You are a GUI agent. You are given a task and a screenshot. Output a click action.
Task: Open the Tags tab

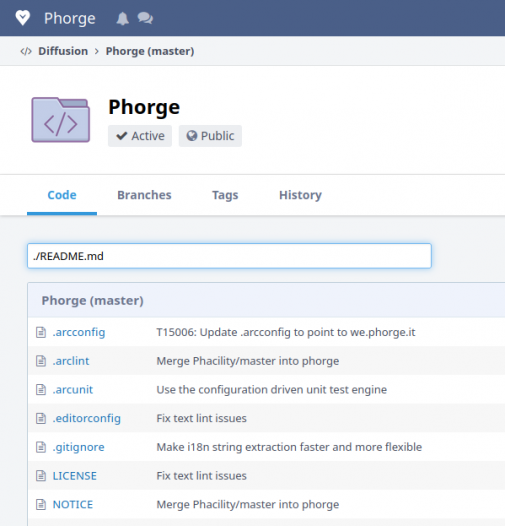click(x=225, y=195)
